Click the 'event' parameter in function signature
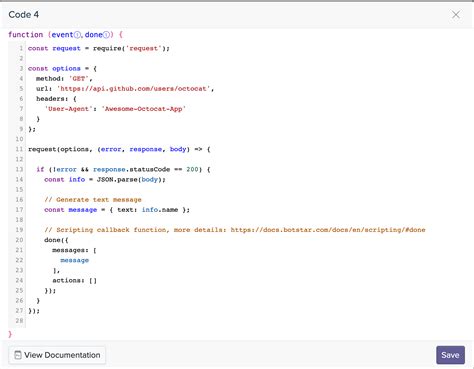The image size is (474, 369). 62,35
